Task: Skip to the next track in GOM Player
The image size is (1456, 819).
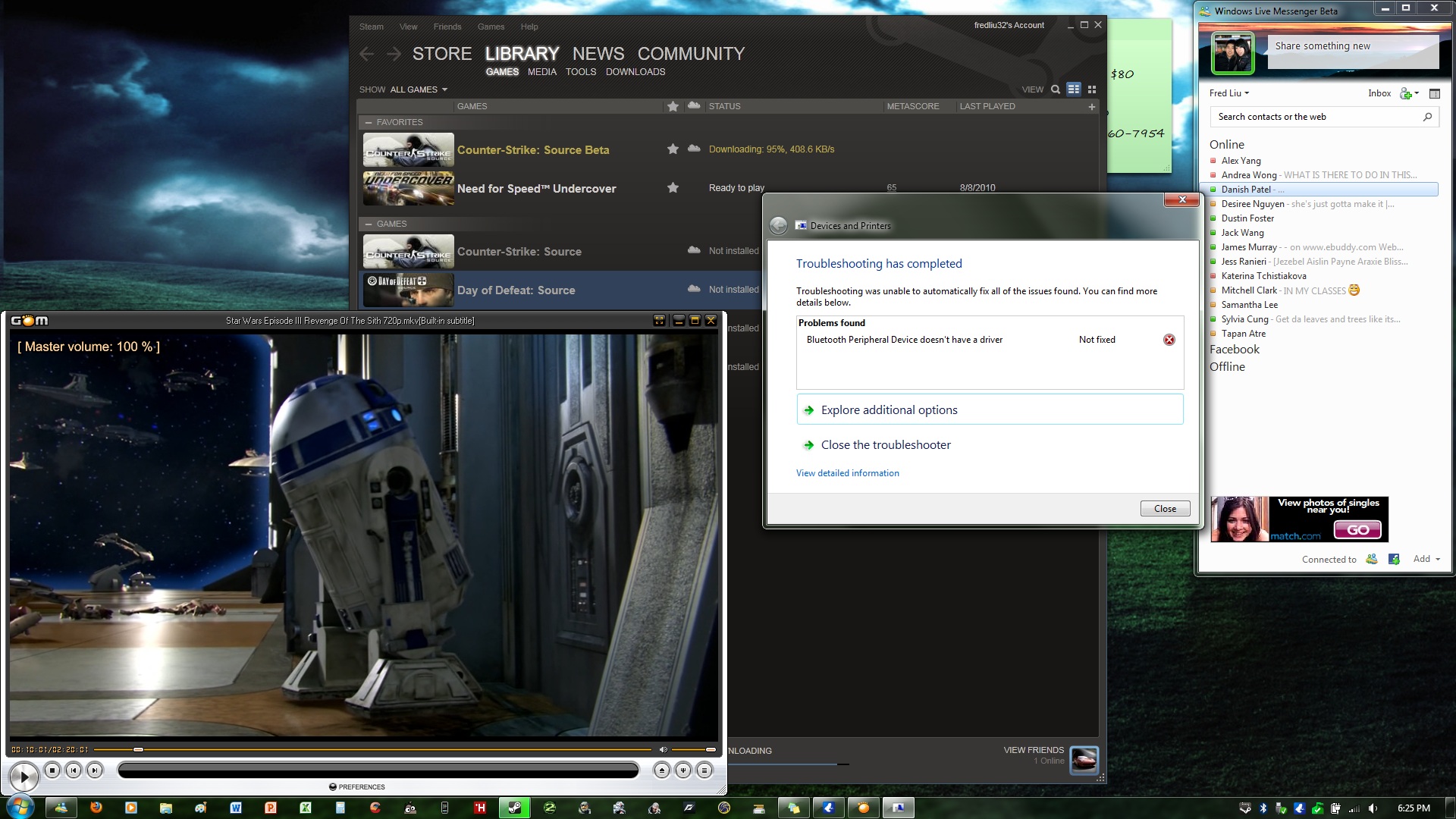Action: [x=95, y=770]
